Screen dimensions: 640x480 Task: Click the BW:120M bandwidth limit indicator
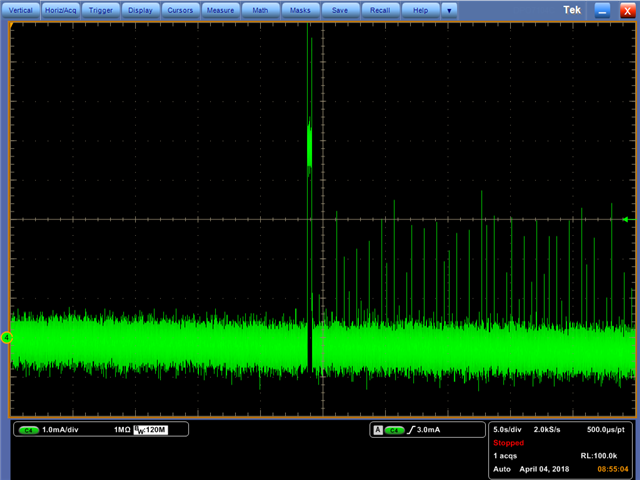coord(151,430)
